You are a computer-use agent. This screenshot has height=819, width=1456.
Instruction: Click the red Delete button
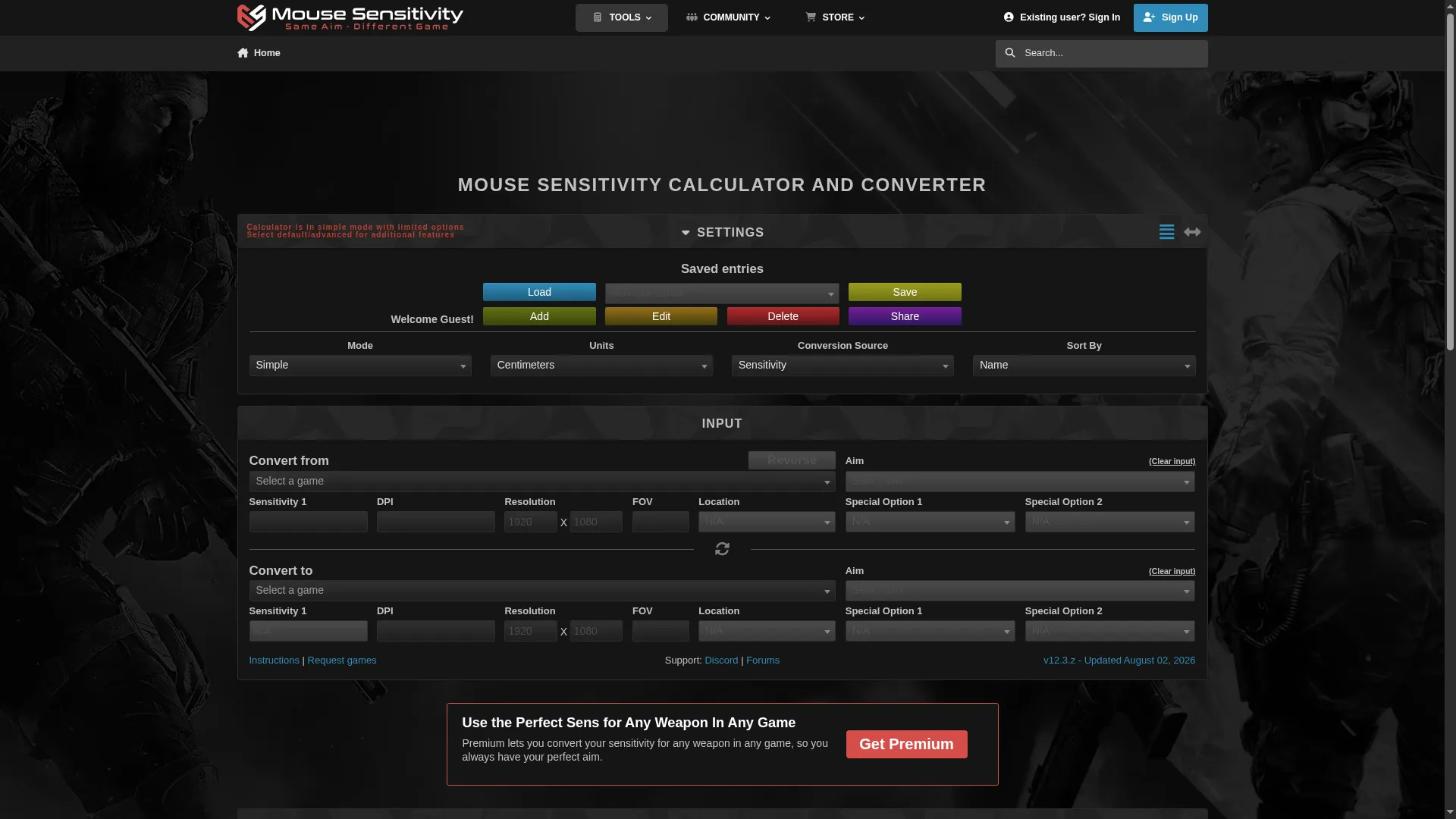tap(783, 316)
